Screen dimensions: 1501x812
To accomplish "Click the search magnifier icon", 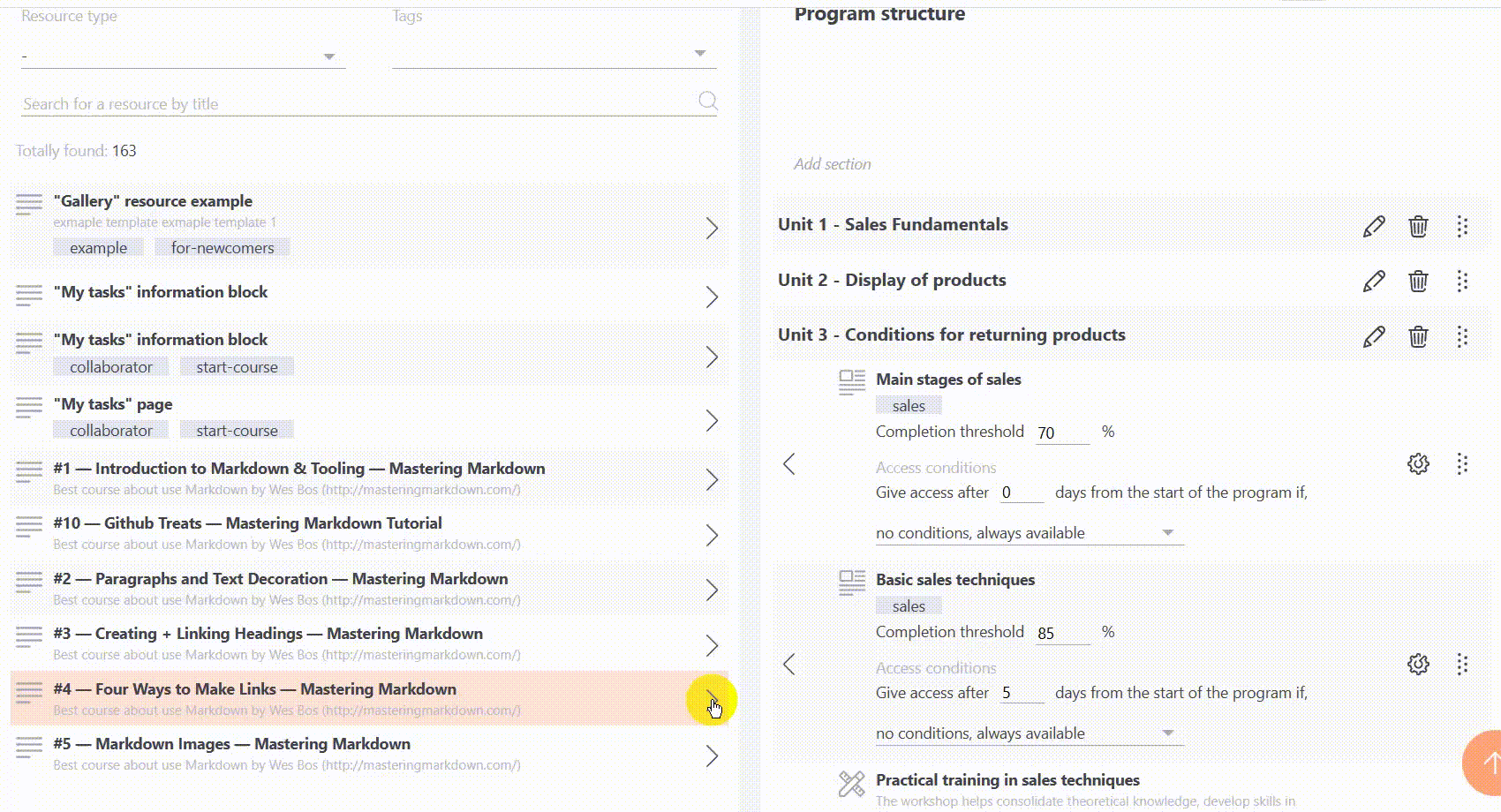I will [x=707, y=101].
